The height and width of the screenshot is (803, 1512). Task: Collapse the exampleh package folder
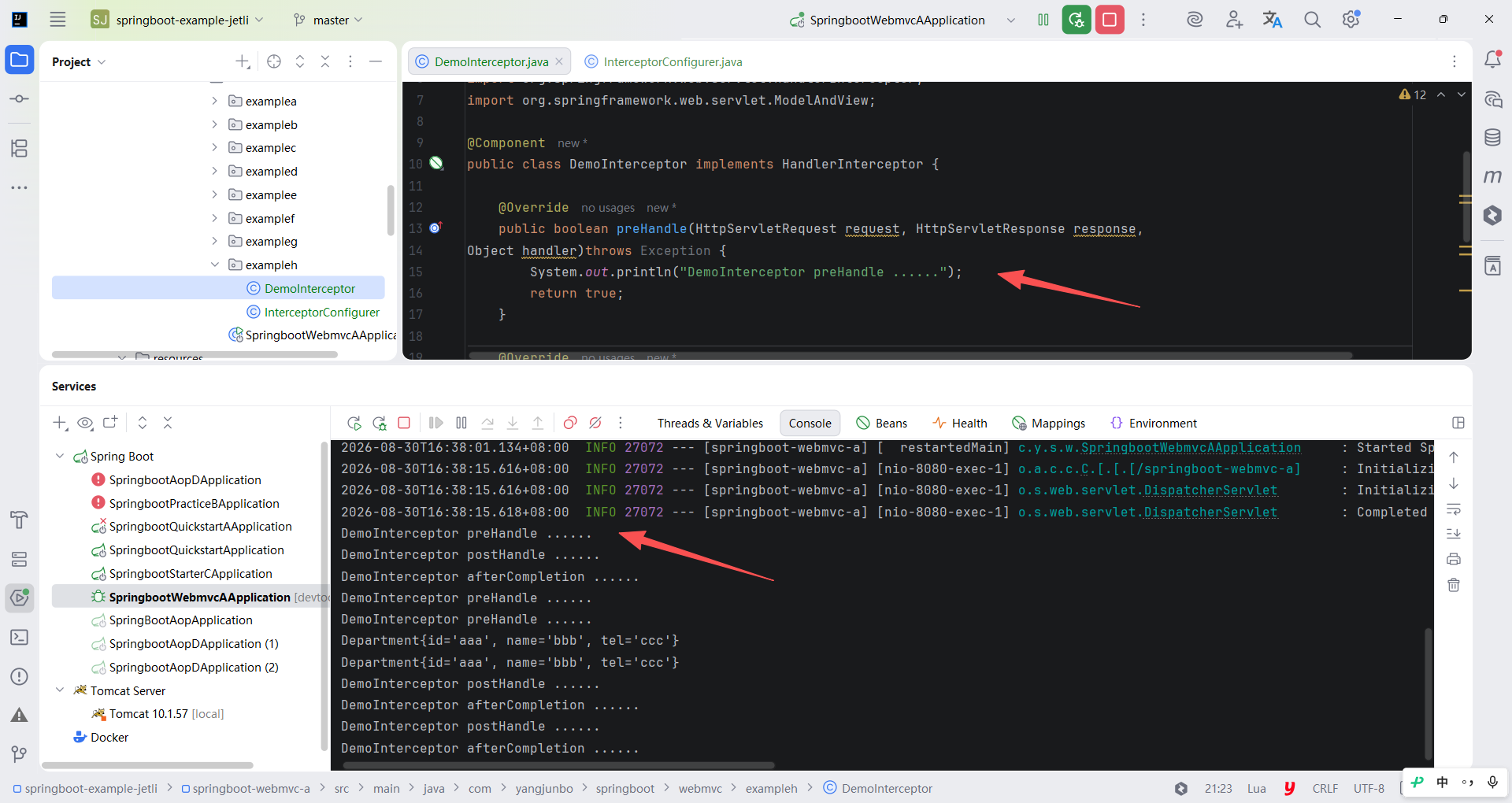214,265
